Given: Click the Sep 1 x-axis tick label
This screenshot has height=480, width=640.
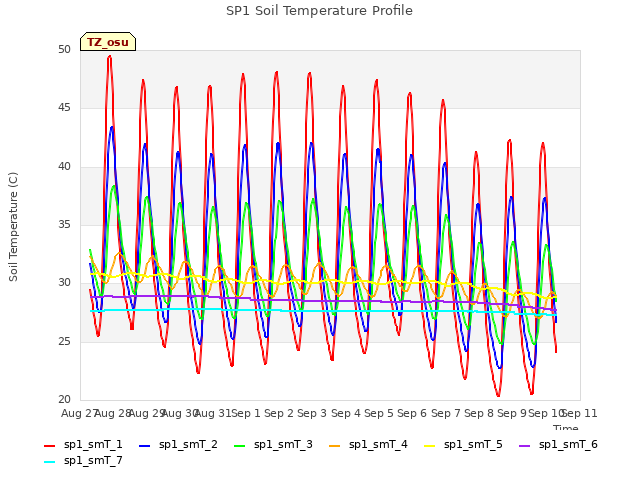Looking at the screenshot, I should point(246,413).
